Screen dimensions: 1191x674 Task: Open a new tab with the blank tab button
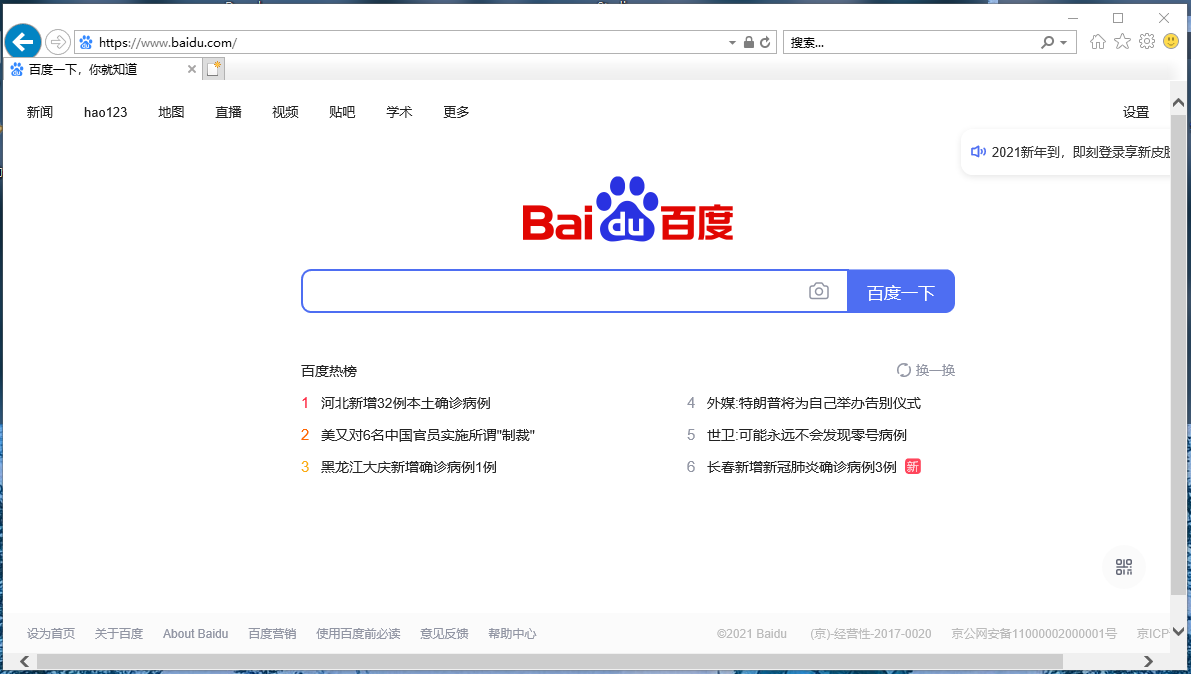214,69
